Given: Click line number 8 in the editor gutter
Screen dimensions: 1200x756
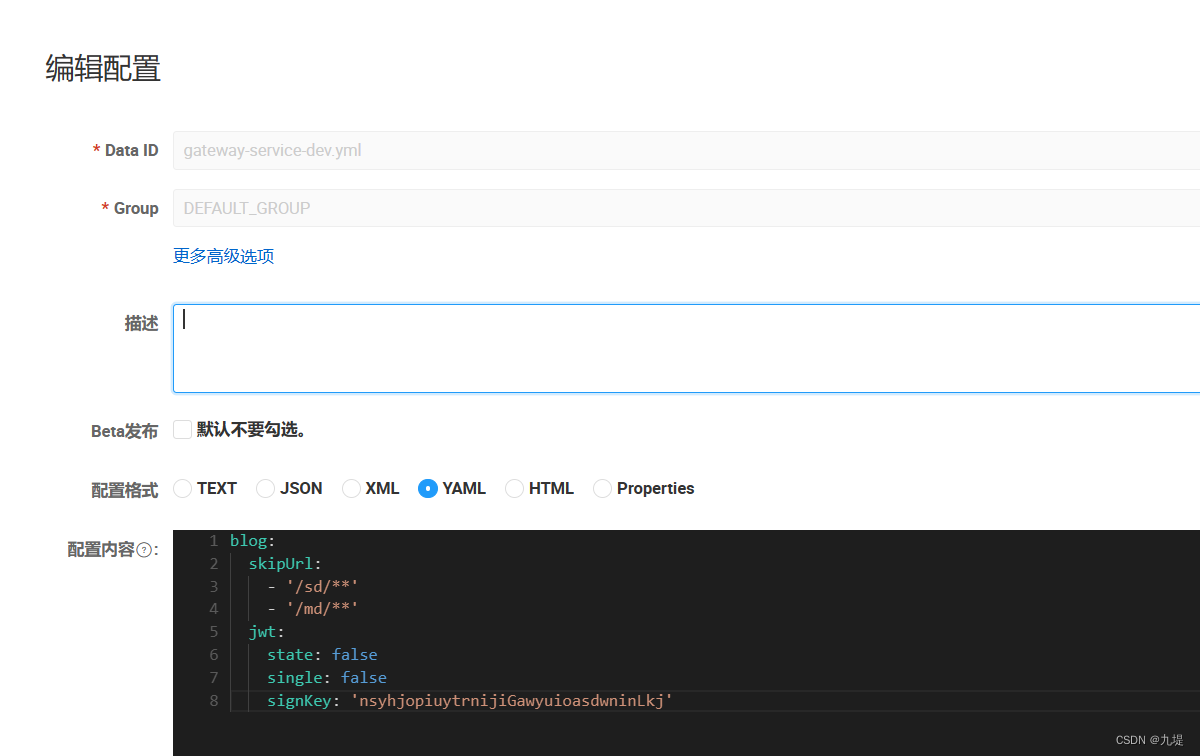Looking at the screenshot, I should (x=214, y=701).
